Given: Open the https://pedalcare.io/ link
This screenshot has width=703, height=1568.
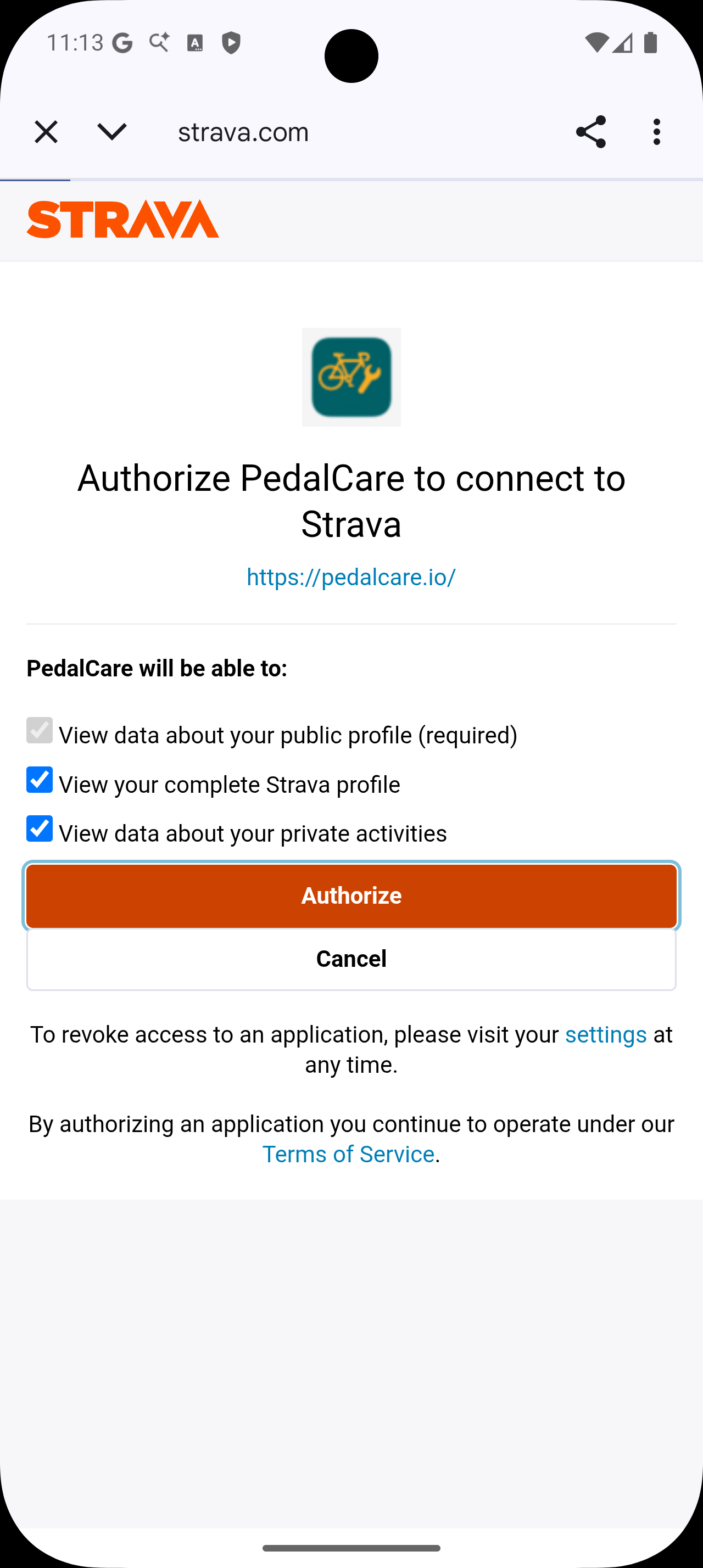Looking at the screenshot, I should 351,576.
